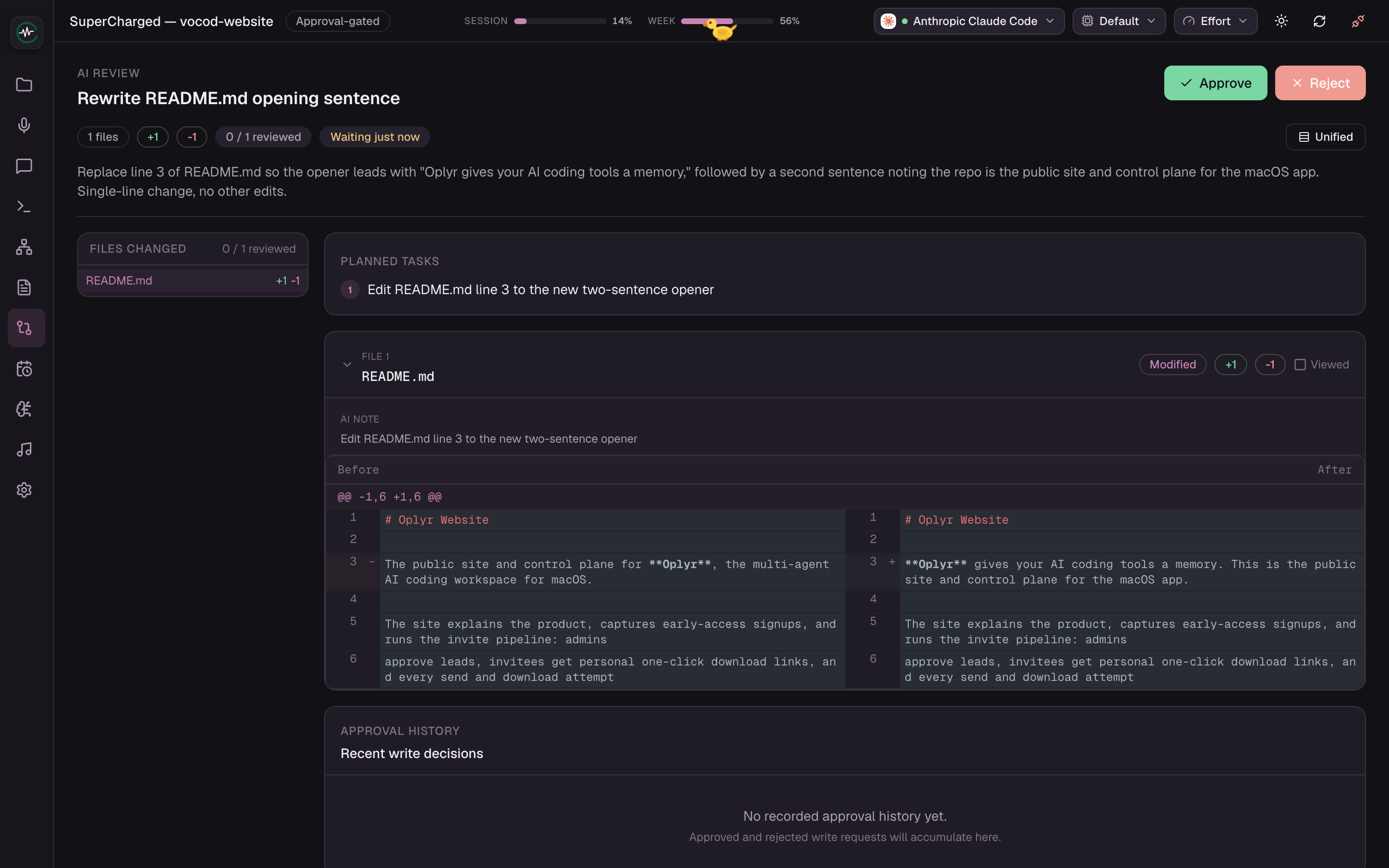Click the 'SuperCharged — vocod-website' title
This screenshot has height=868, width=1389.
(x=171, y=21)
